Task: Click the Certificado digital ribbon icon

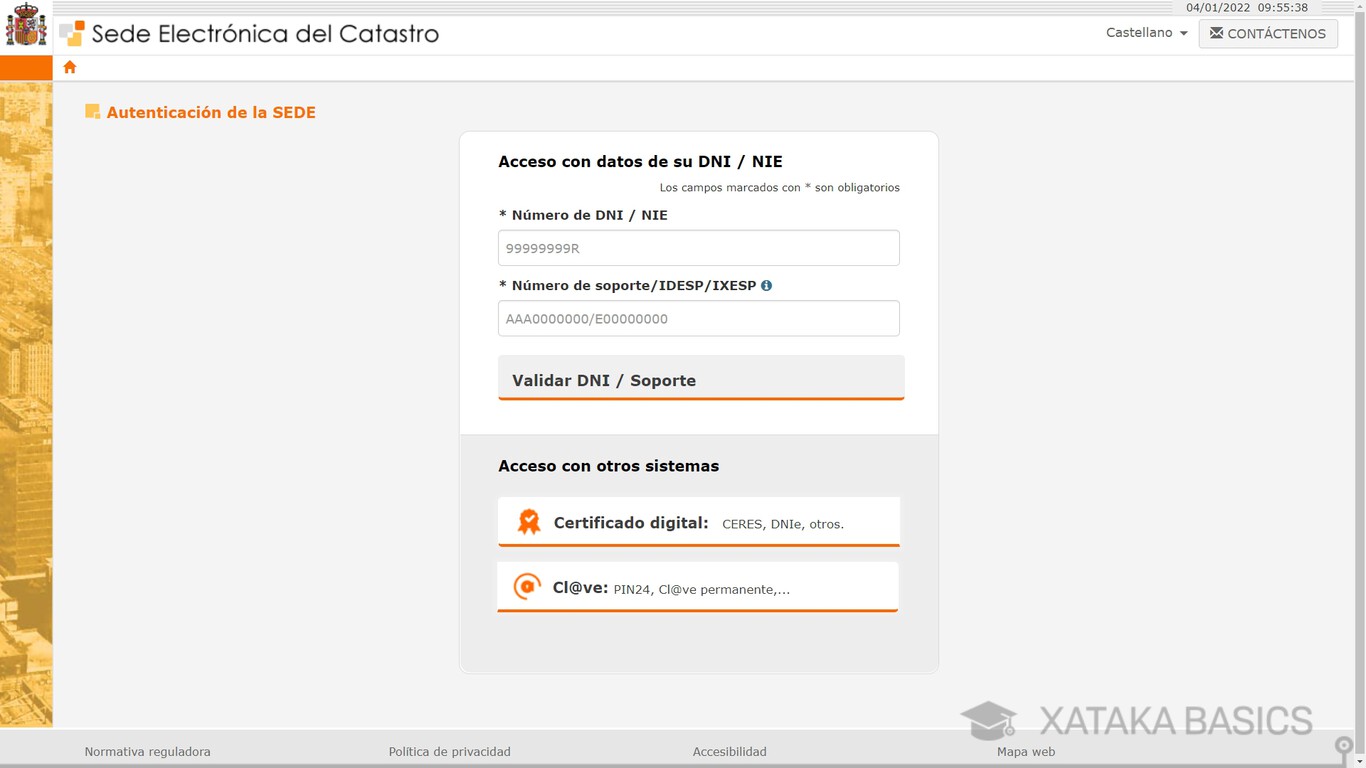Action: tap(528, 521)
